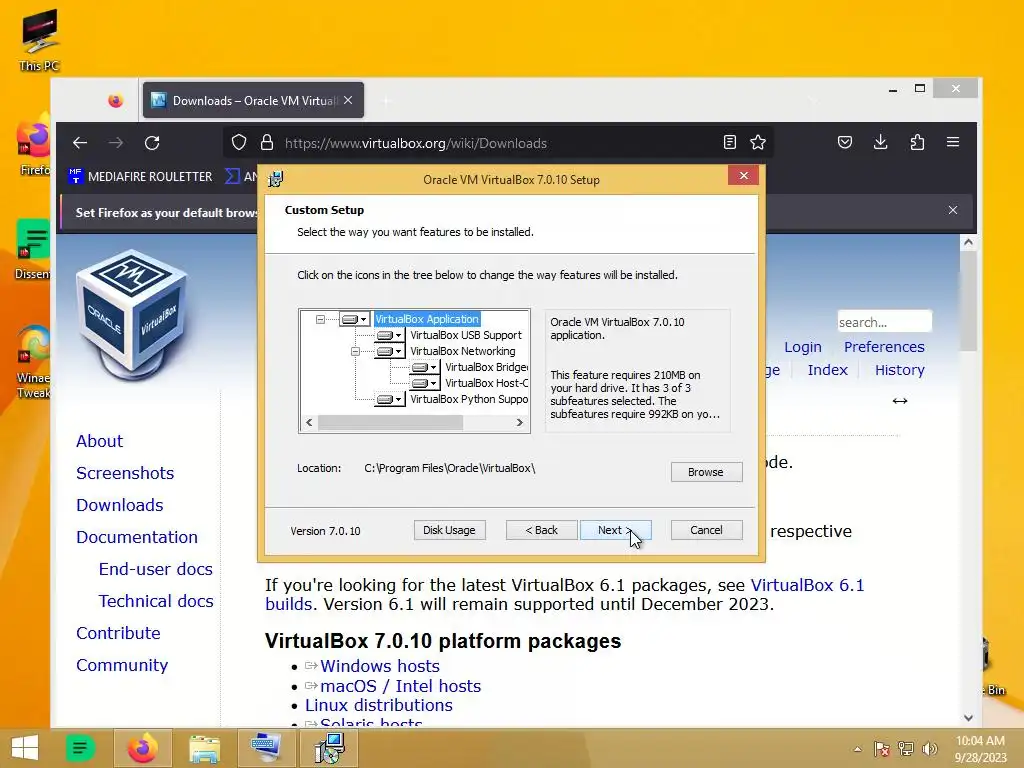Open the History link
Viewport: 1024px width, 768px height.
(x=900, y=370)
